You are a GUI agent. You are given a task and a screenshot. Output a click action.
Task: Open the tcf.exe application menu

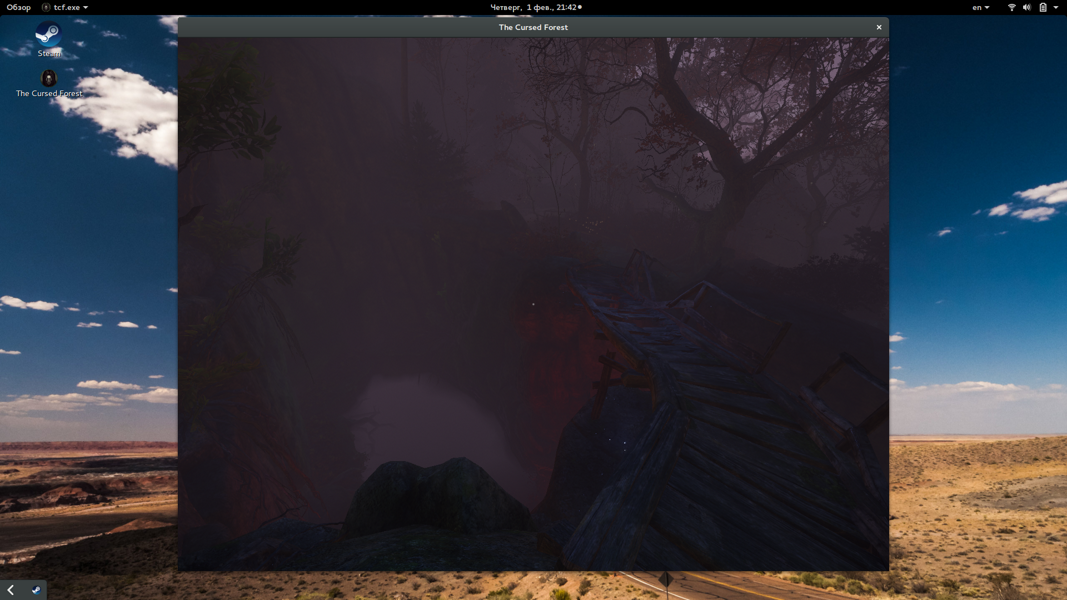65,7
